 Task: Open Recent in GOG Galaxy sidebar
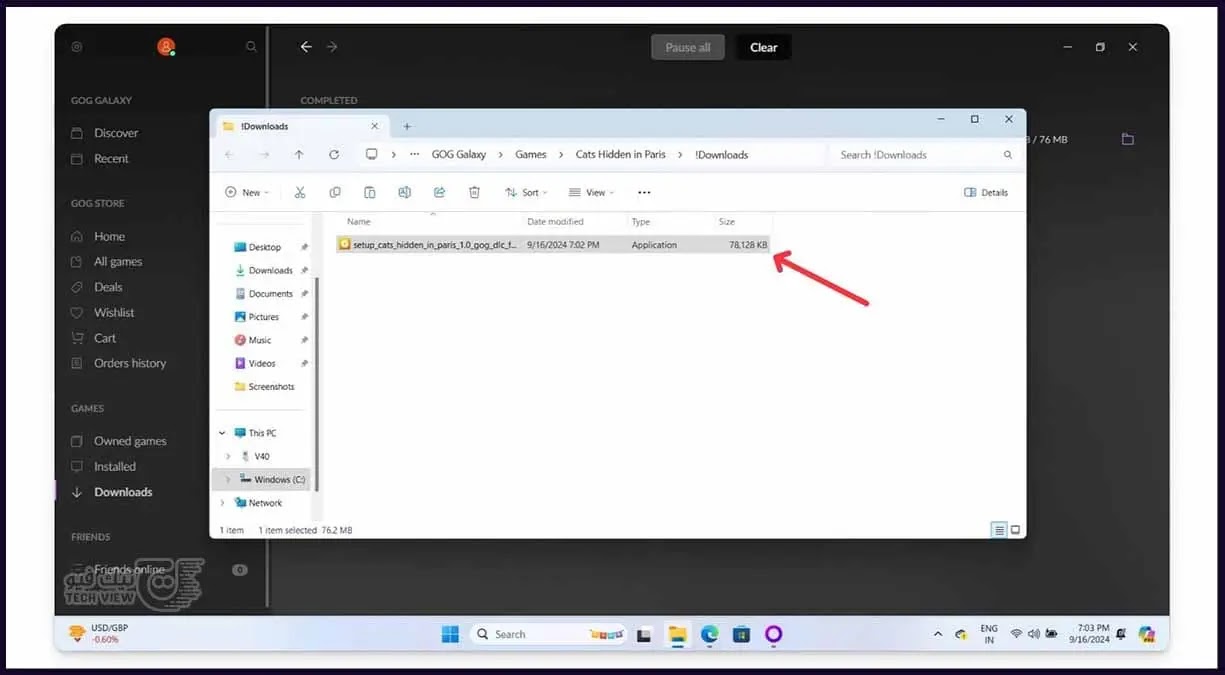coord(111,159)
